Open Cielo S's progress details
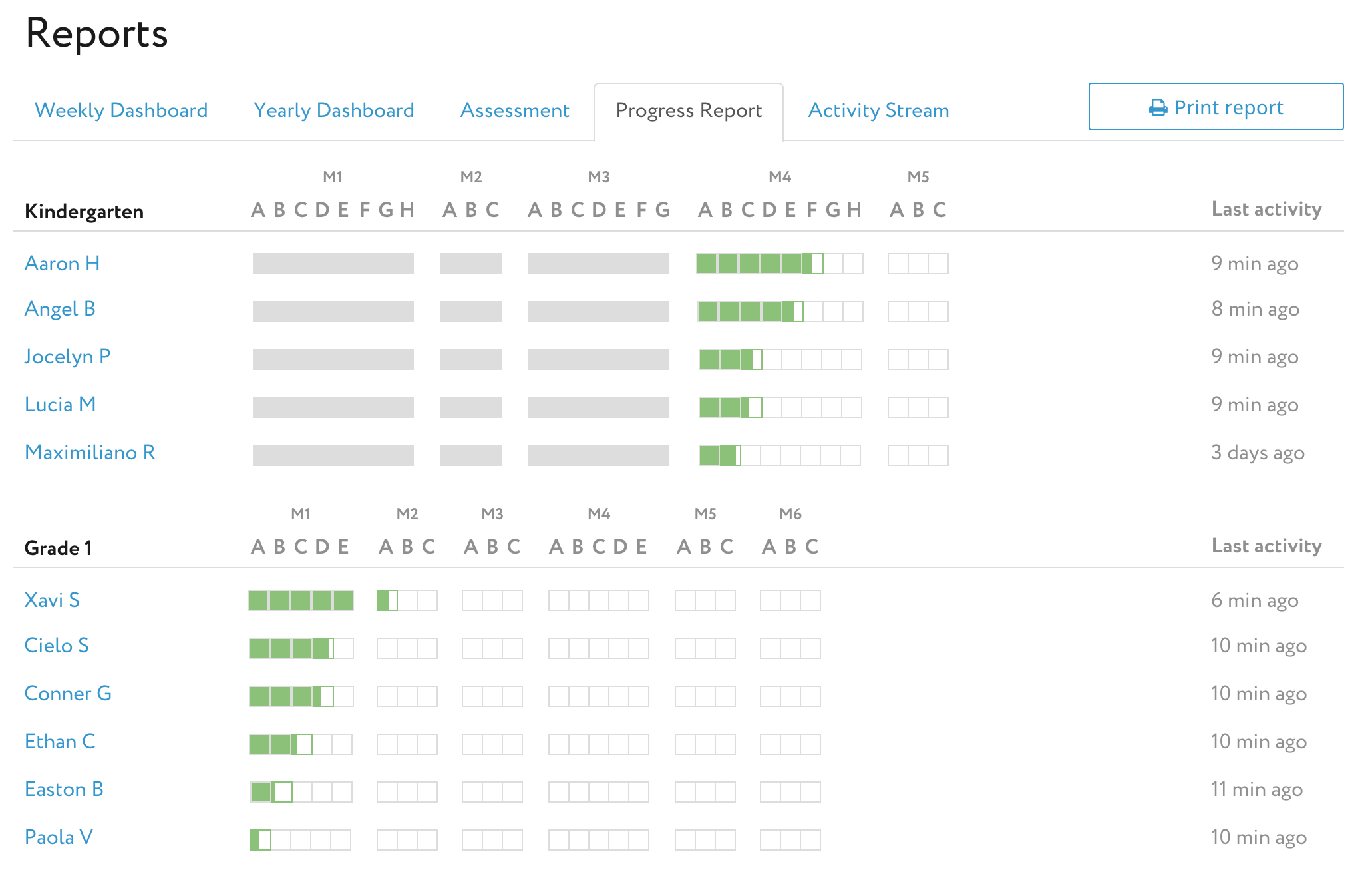The image size is (1372, 876). 57,646
